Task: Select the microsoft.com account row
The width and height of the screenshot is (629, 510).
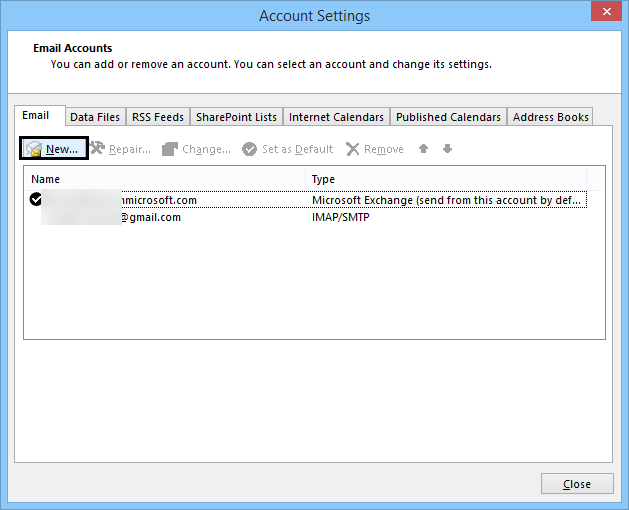Action: click(x=306, y=200)
